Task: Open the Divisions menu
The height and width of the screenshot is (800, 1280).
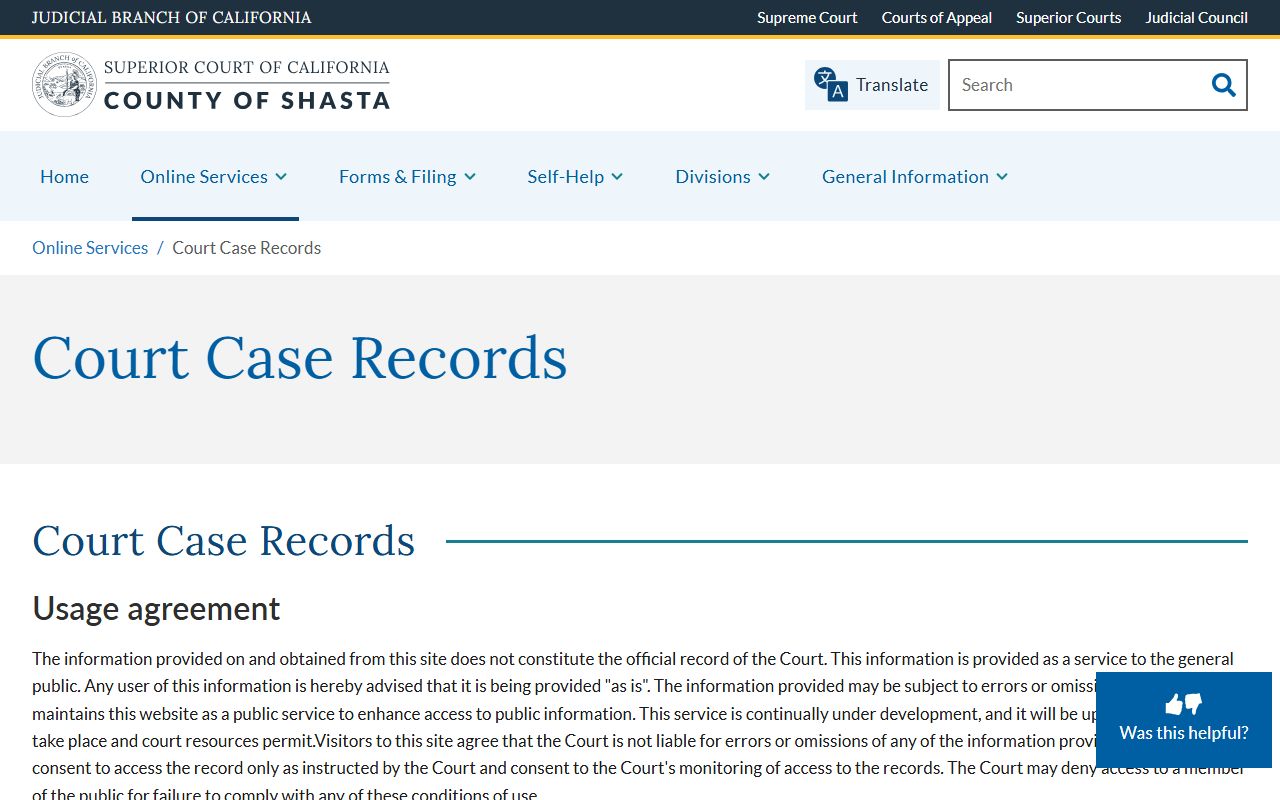Action: coord(713,177)
